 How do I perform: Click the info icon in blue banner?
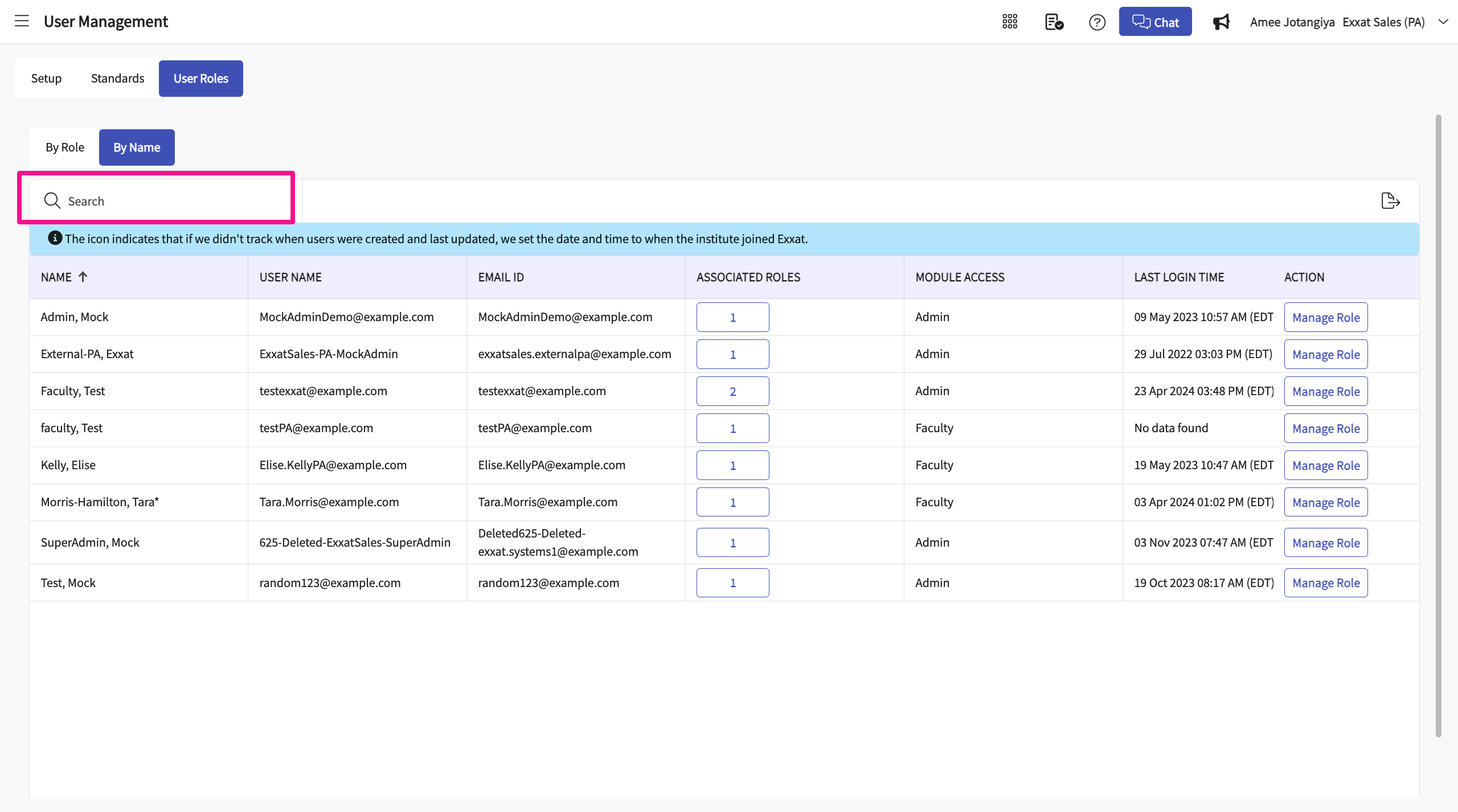coord(55,238)
